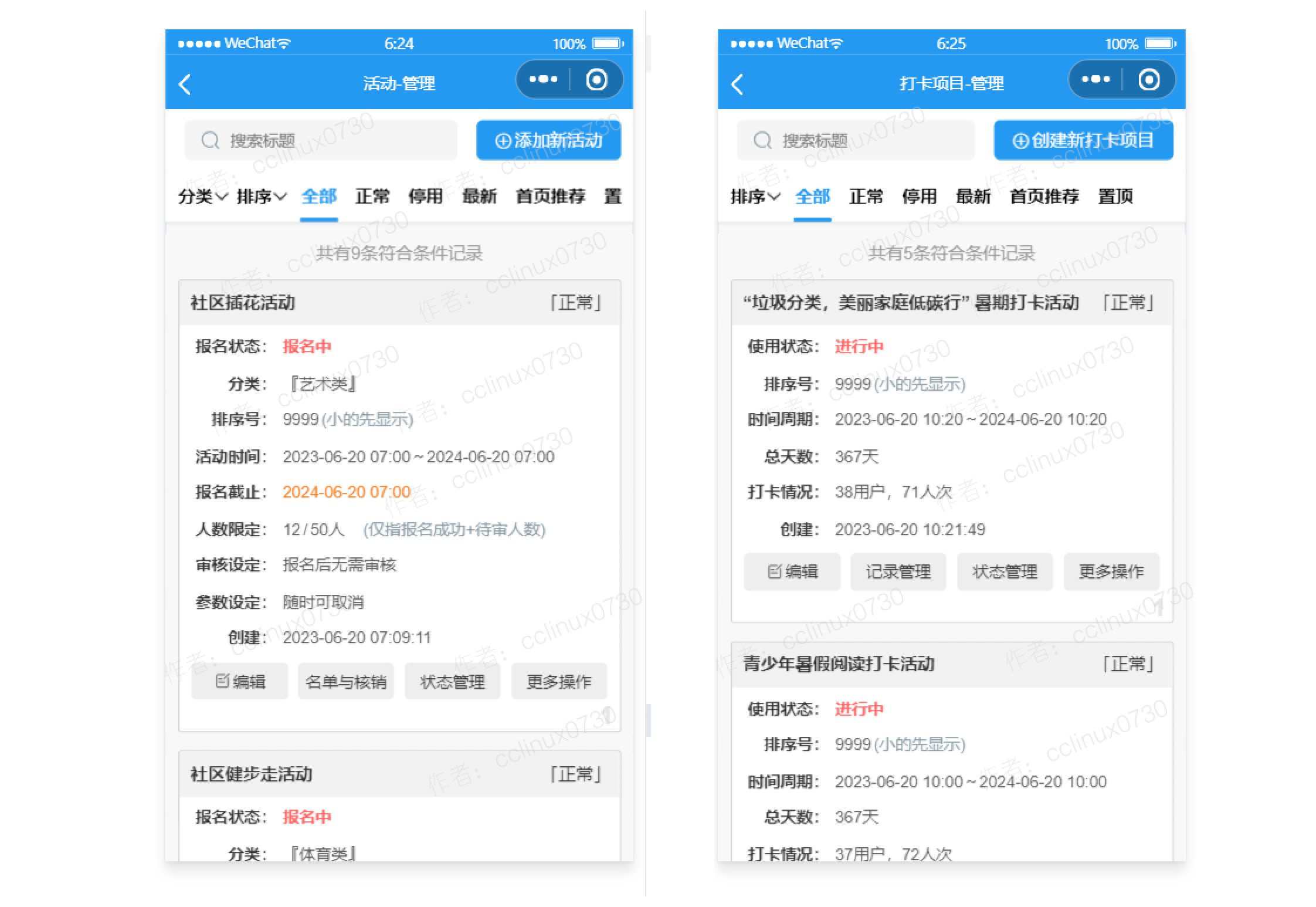Screen dimensions: 1316x907
Task: Click 共有5条符合条件记录 text
Action: point(952,253)
